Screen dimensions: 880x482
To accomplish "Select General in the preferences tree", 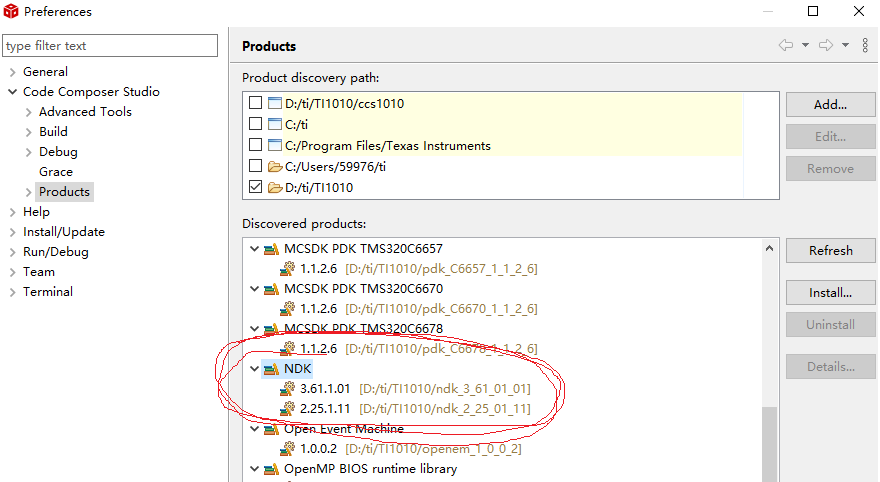I will click(x=45, y=72).
